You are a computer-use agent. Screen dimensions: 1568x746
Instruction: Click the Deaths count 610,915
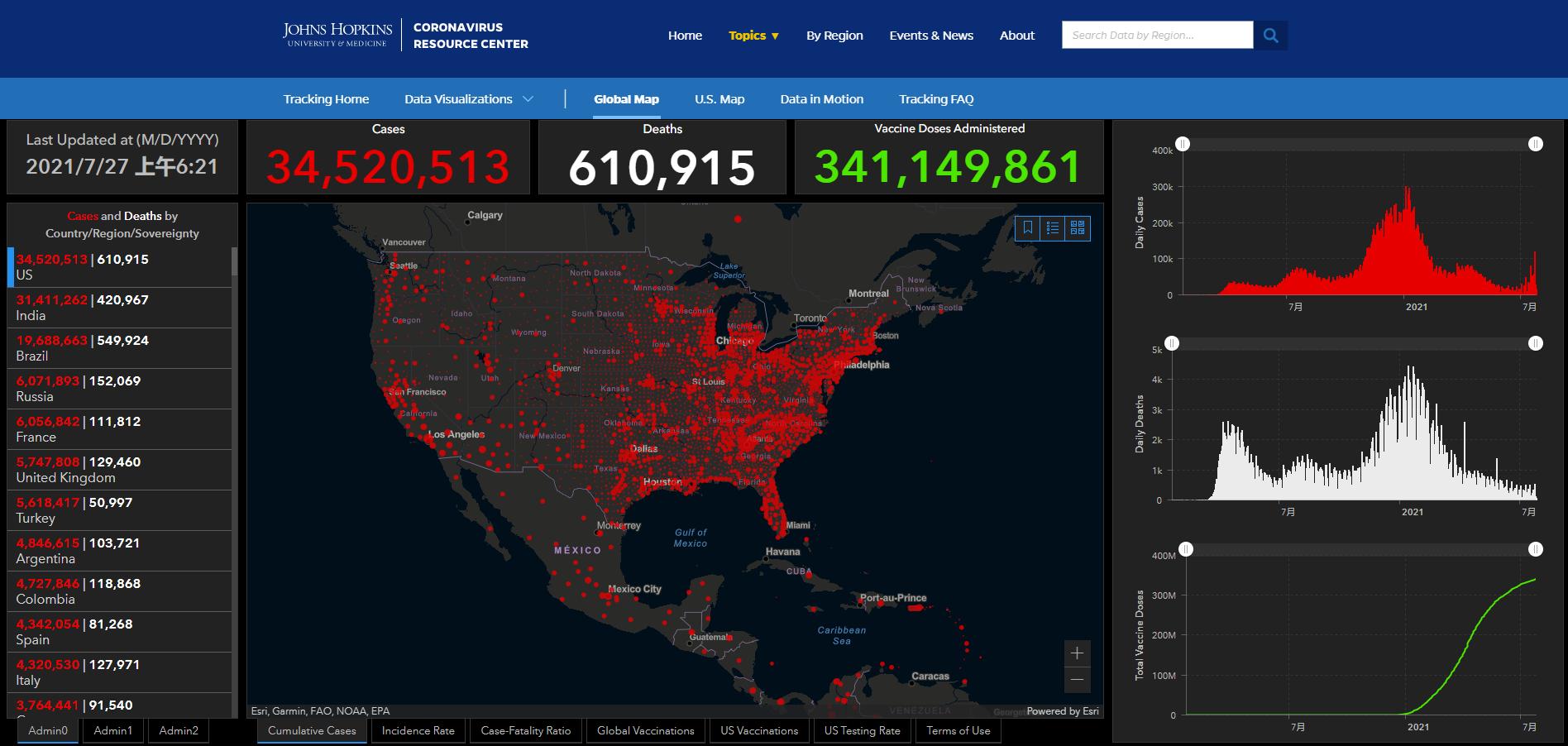point(662,168)
